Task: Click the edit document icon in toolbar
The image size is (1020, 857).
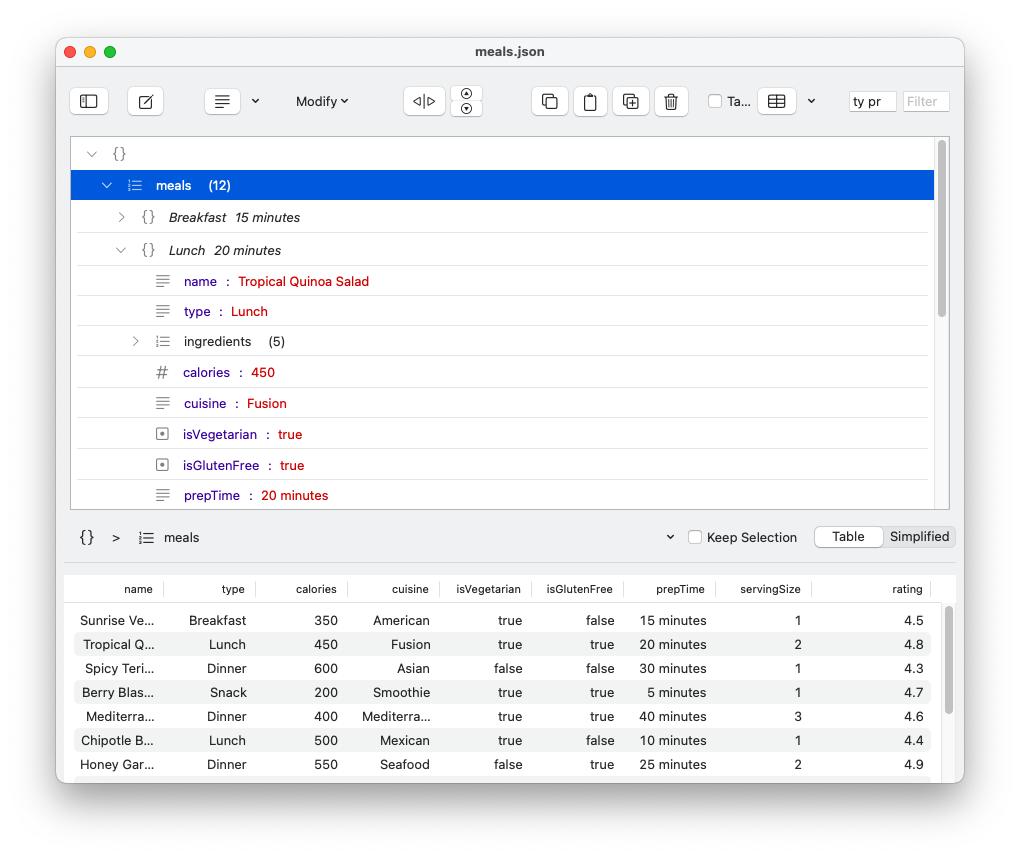Action: coord(145,101)
